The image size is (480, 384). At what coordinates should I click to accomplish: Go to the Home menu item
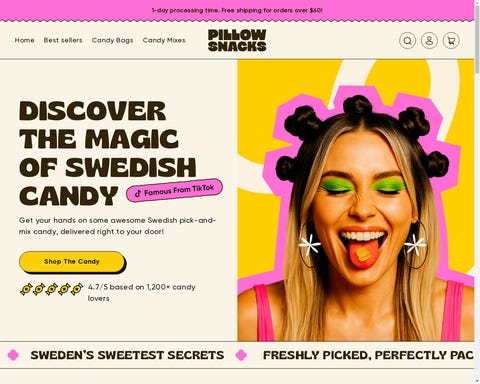tap(25, 40)
